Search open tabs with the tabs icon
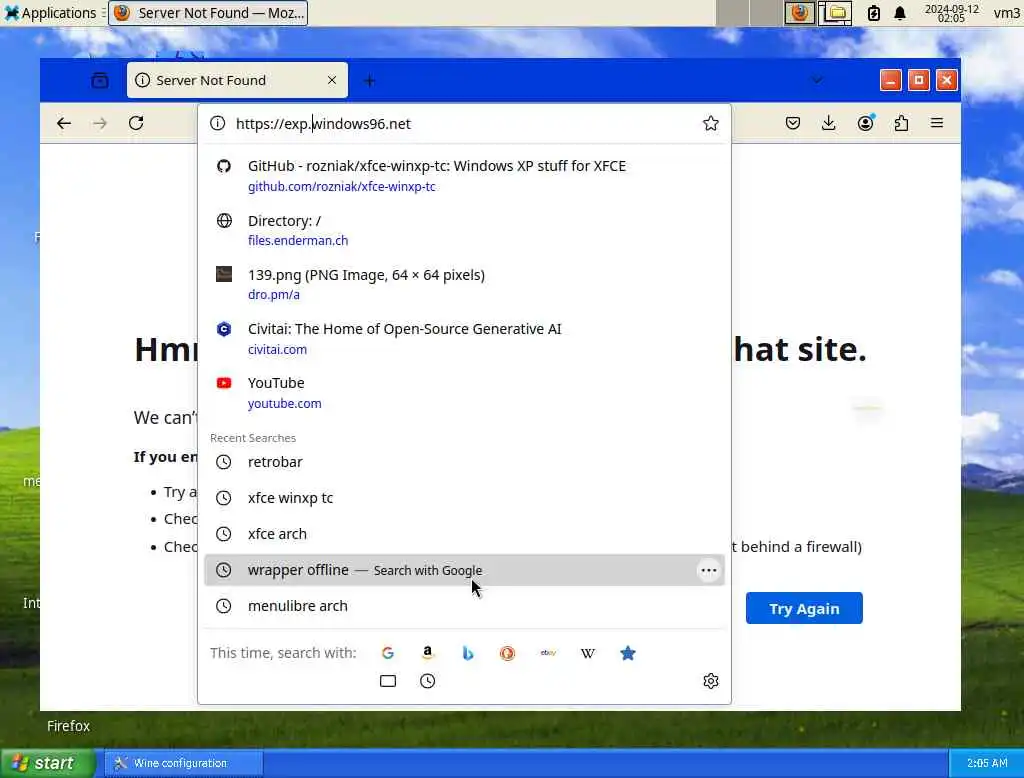Viewport: 1024px width, 778px height. coord(388,681)
